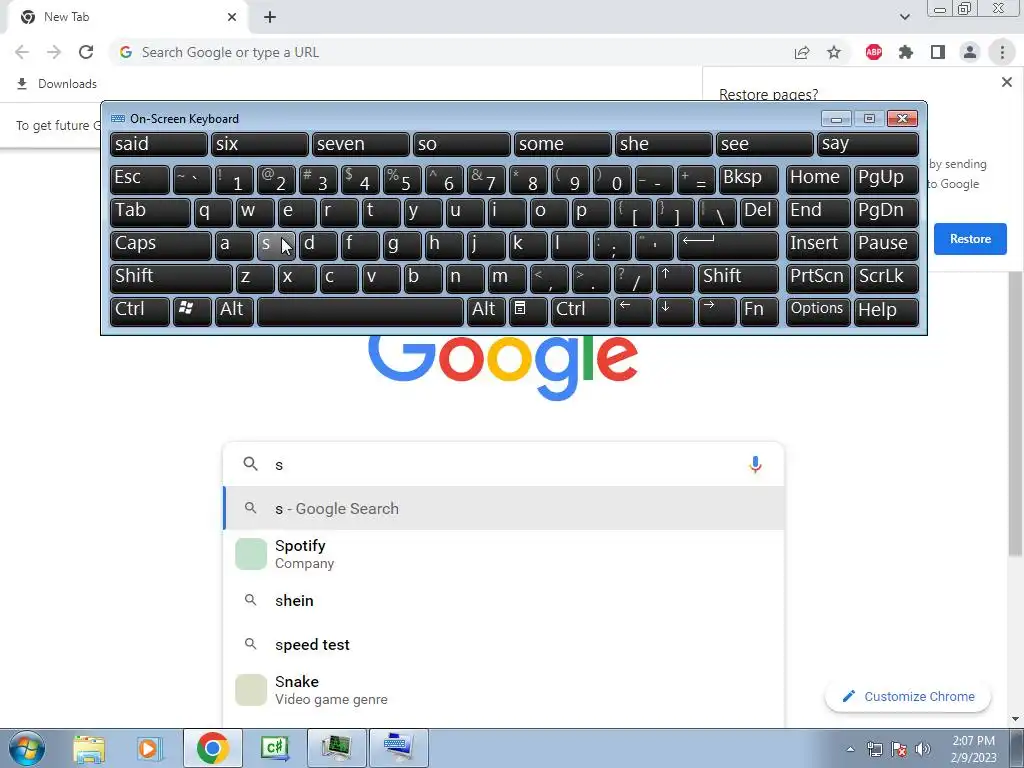Screen dimensions: 1024x768
Task: Click the up arrow key on keyboard
Action: point(675,278)
